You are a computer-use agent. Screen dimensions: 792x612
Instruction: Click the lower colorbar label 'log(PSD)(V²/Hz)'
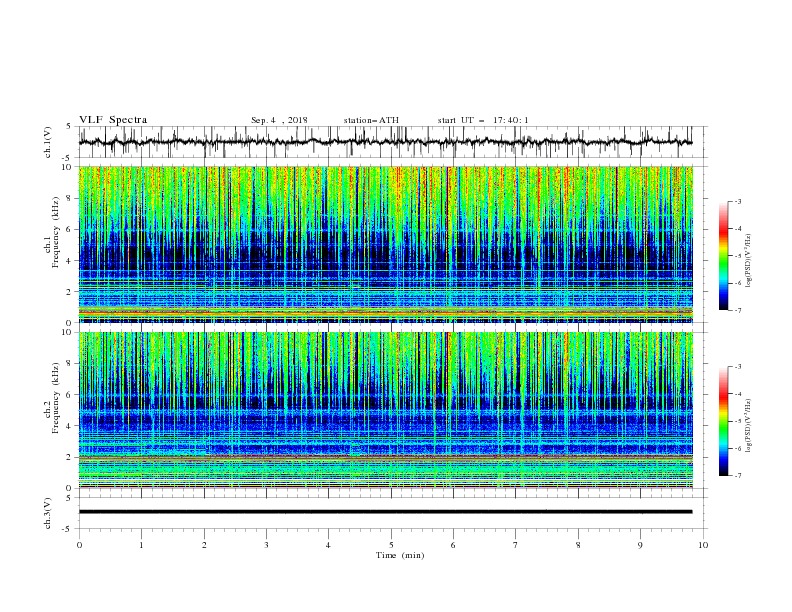[749, 425]
